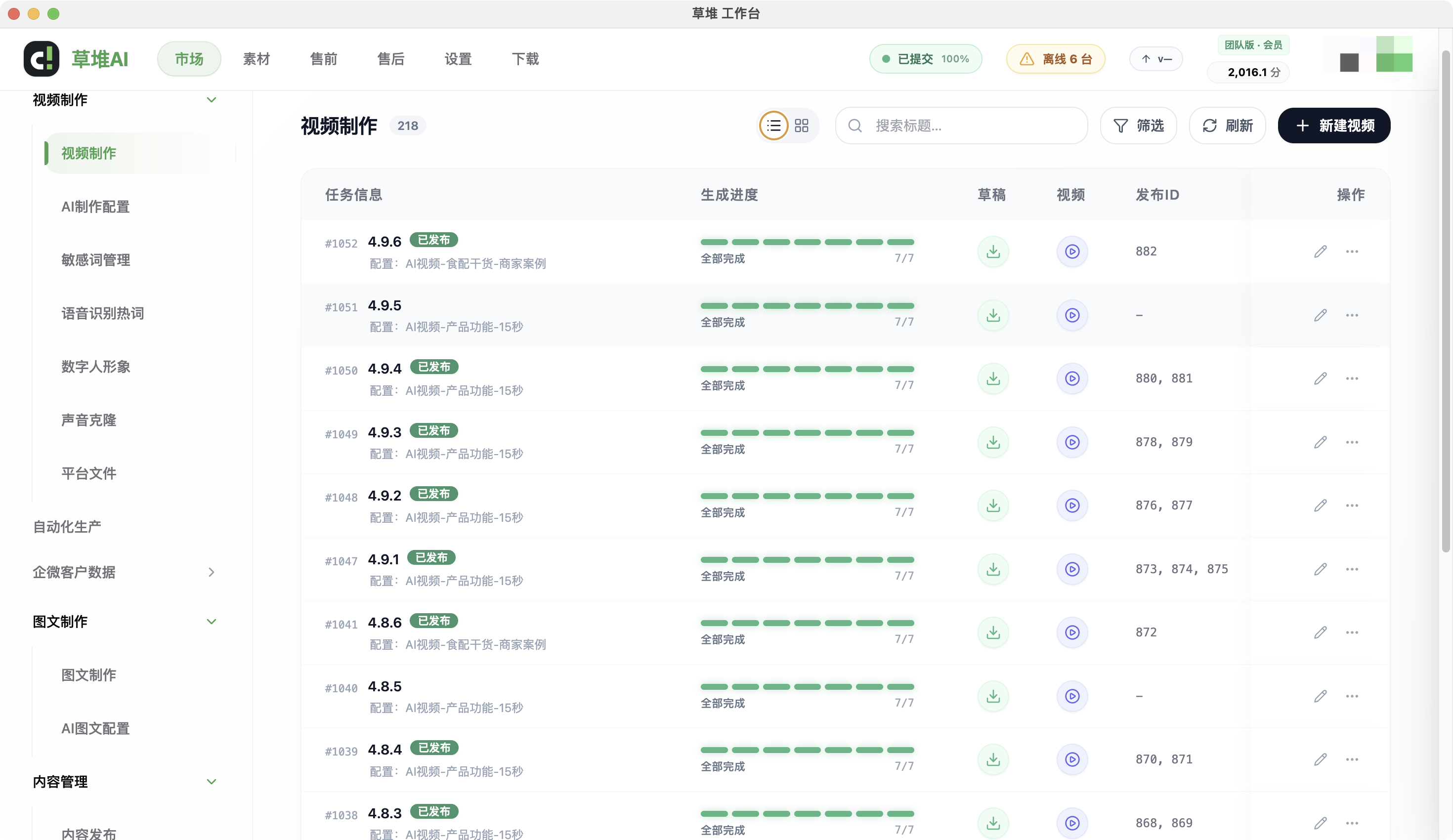Play the video of task #1038
This screenshot has height=840, width=1453.
click(1071, 823)
